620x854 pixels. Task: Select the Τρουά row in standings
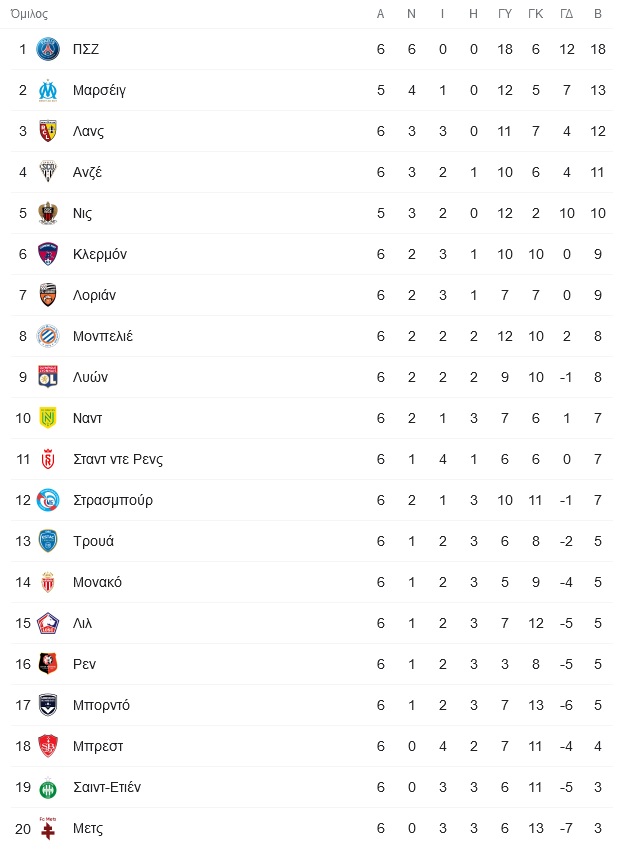(312, 541)
